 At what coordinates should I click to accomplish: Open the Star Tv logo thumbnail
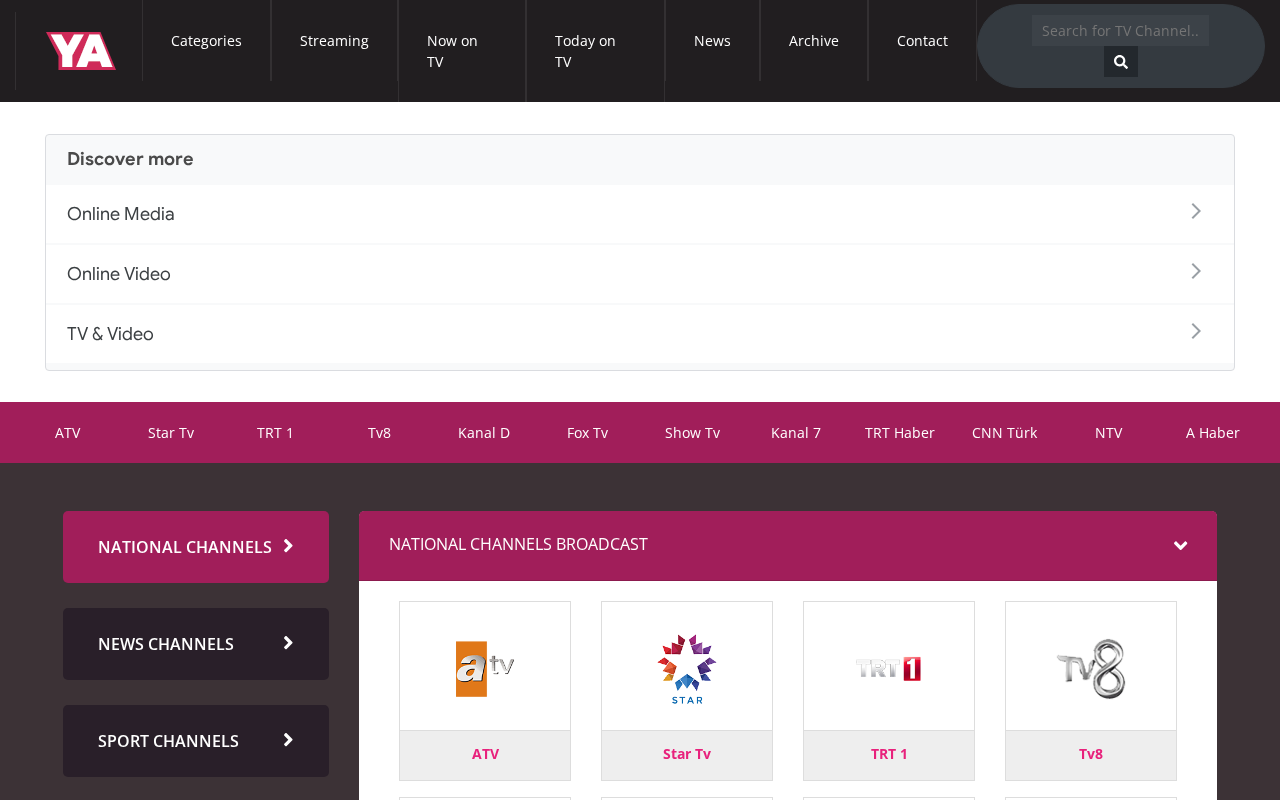tap(687, 667)
